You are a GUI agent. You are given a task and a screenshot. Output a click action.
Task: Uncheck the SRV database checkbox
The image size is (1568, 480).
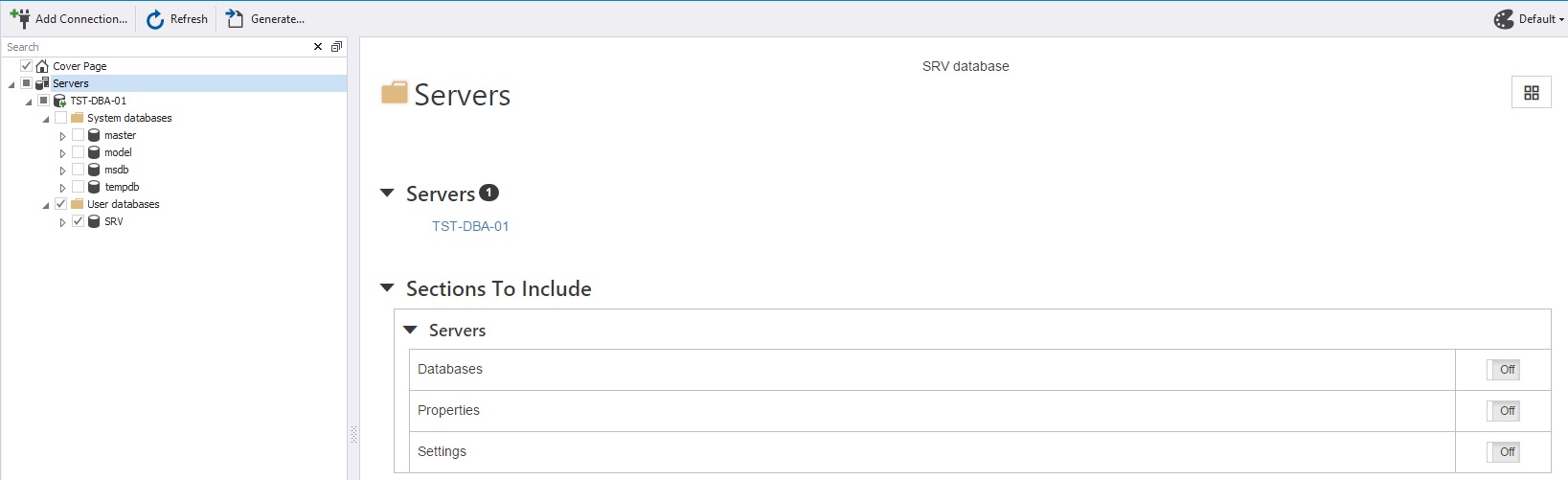click(x=79, y=221)
